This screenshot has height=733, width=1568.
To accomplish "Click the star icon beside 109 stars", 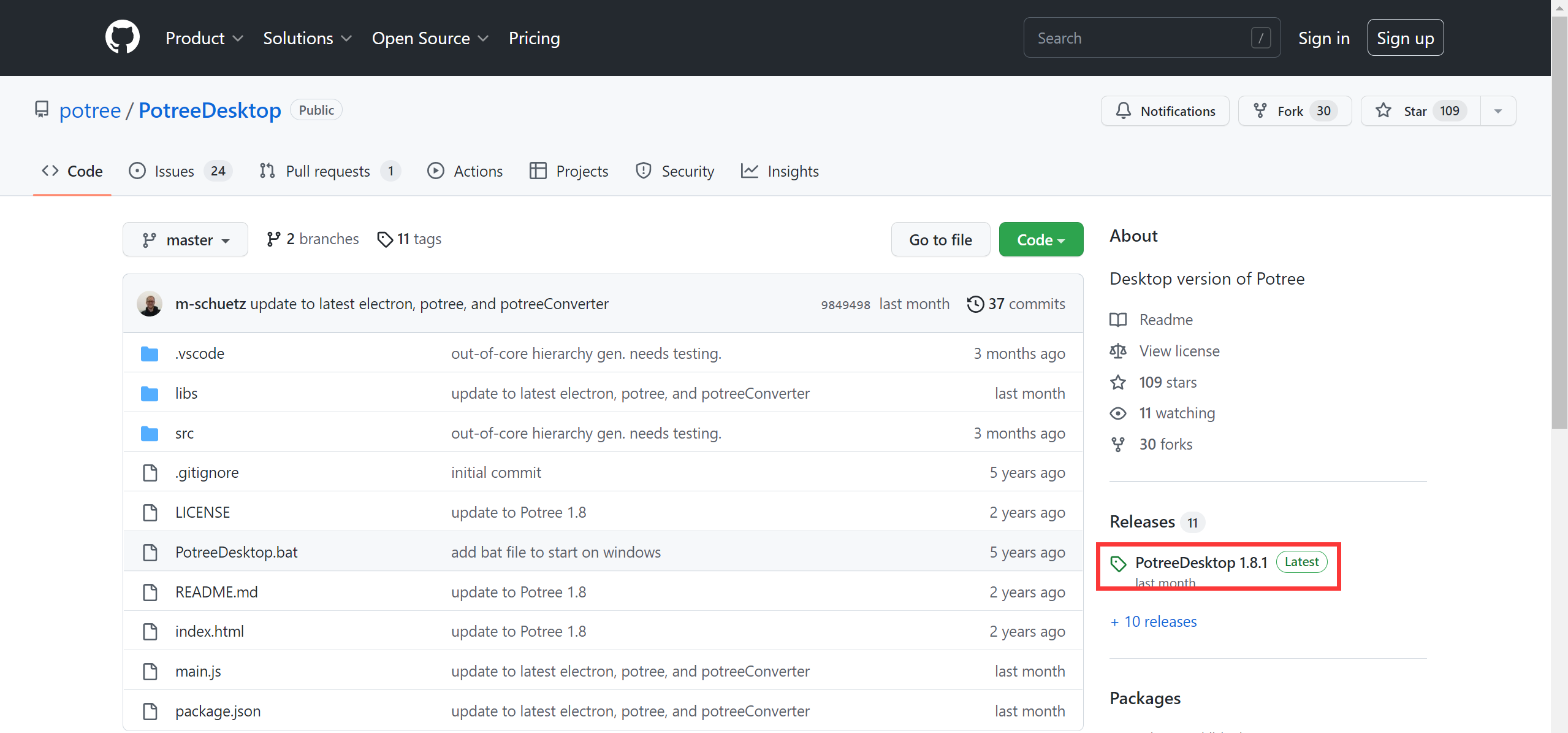I will [1118, 383].
